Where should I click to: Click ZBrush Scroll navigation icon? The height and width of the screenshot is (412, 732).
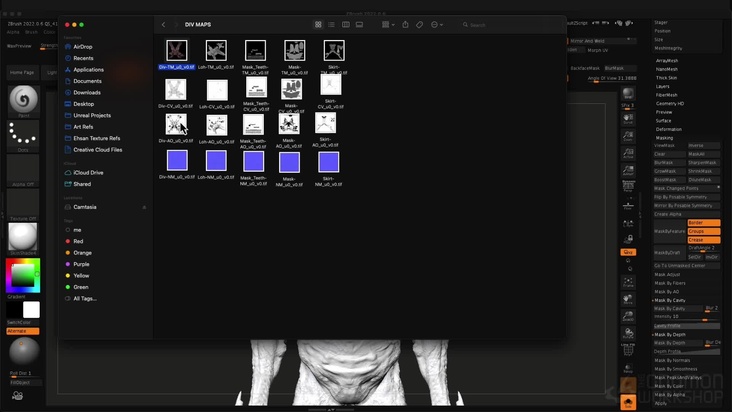628,119
